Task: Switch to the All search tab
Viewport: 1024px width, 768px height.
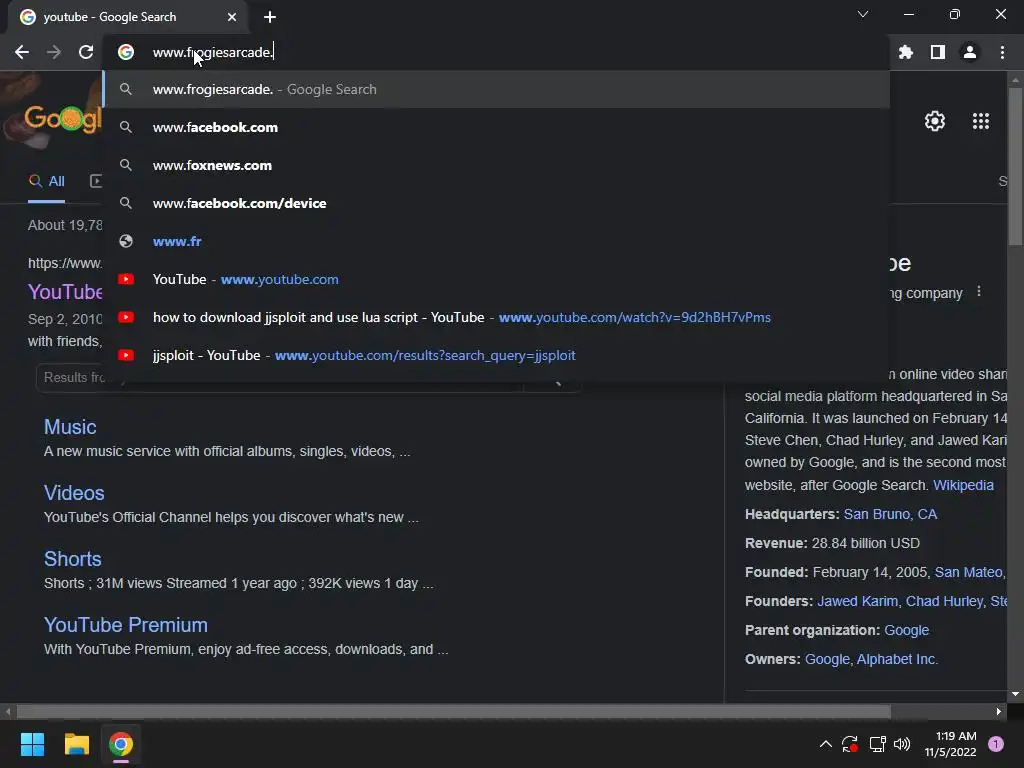Action: tap(46, 181)
